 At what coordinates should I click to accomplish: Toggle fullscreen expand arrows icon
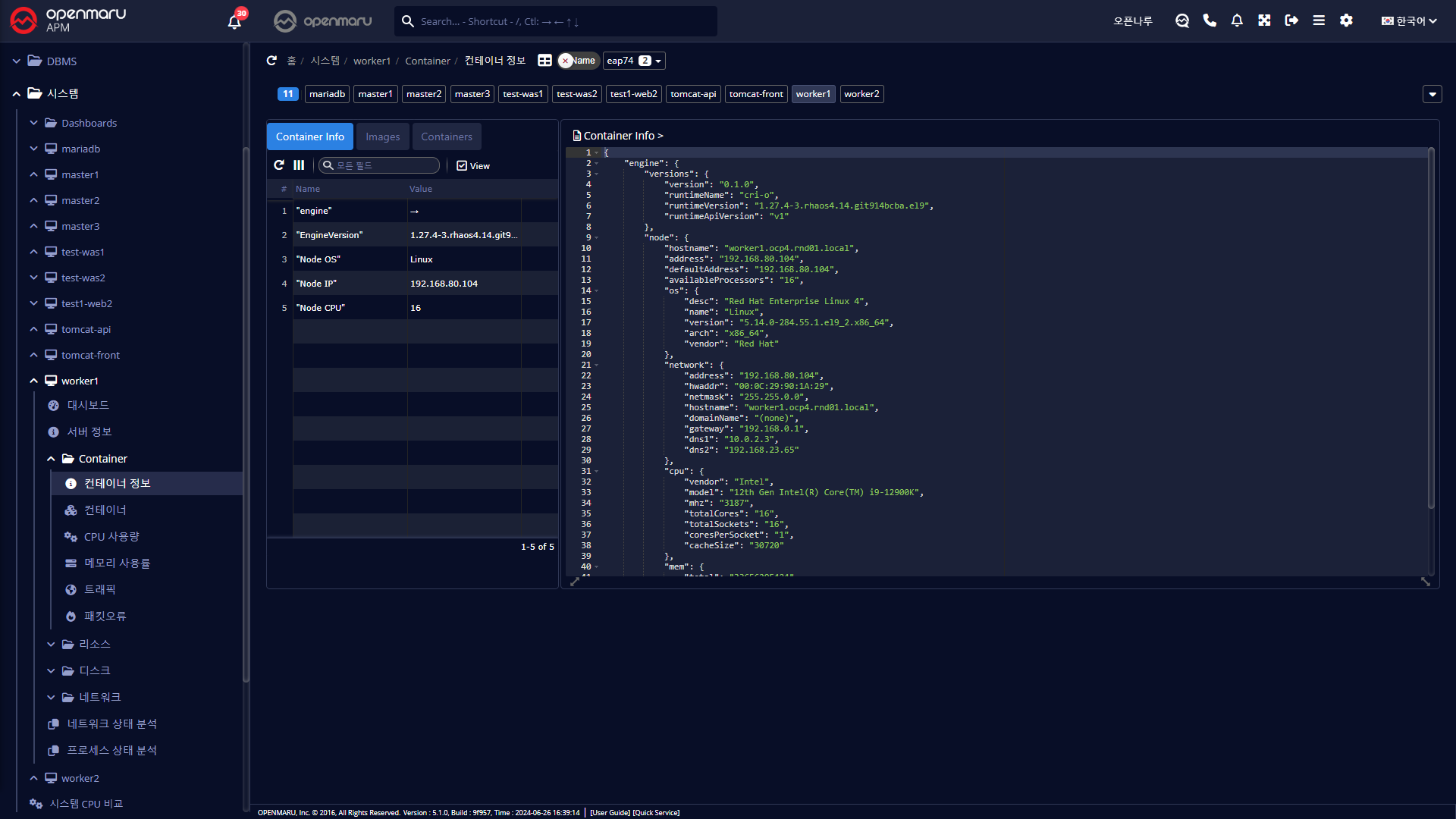pyautogui.click(x=1264, y=20)
